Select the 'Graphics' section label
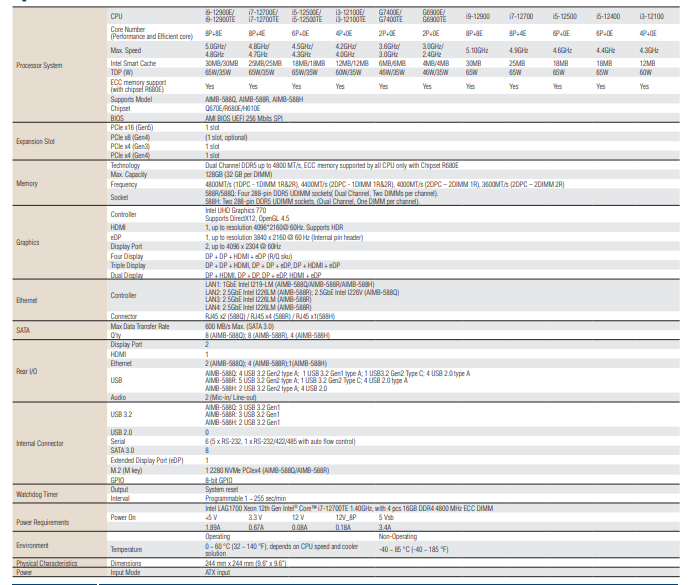This screenshot has width=697, height=585. (x=28, y=242)
